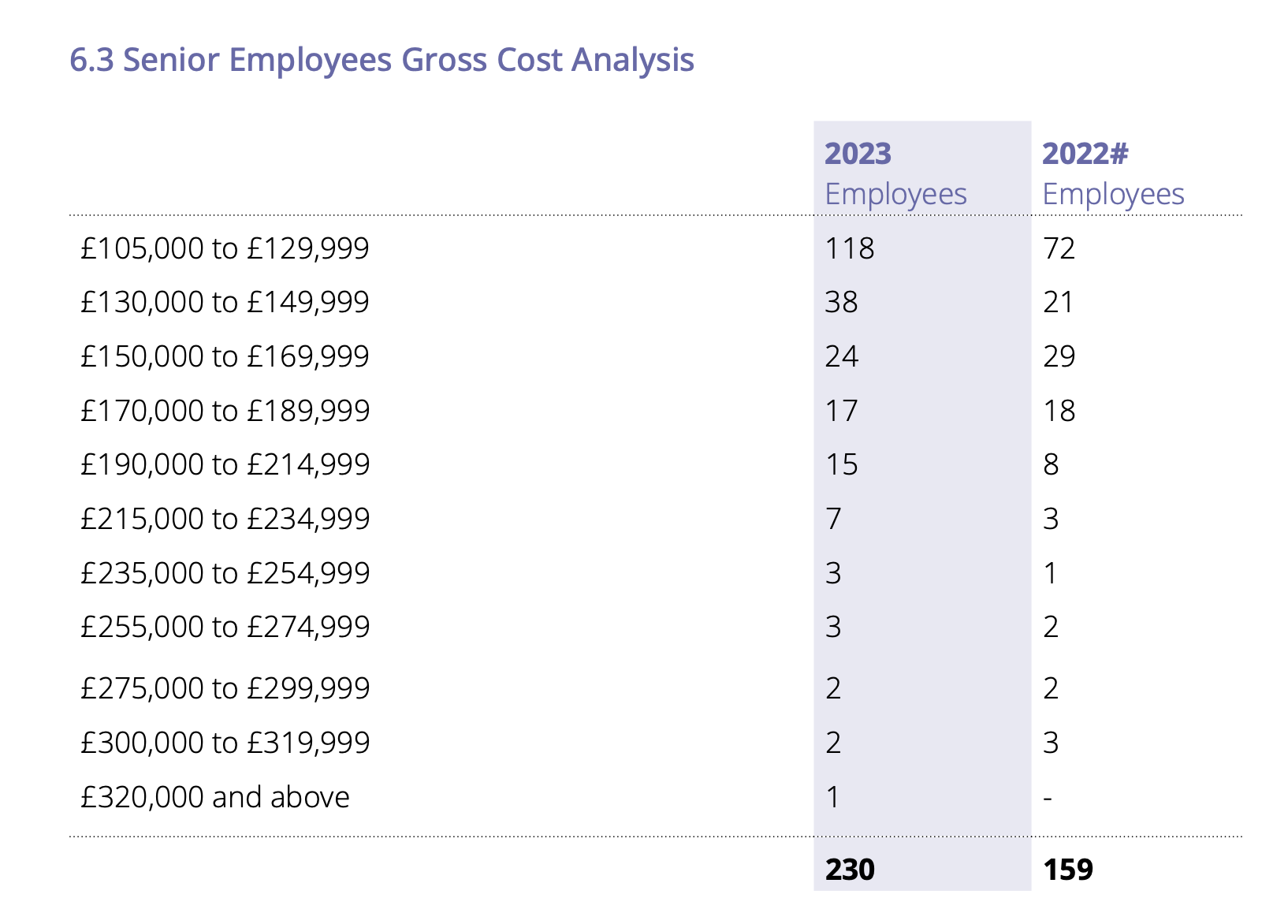Image resolution: width=1288 pixels, height=924 pixels.
Task: Click the value 118 in 2023 column
Action: point(849,248)
